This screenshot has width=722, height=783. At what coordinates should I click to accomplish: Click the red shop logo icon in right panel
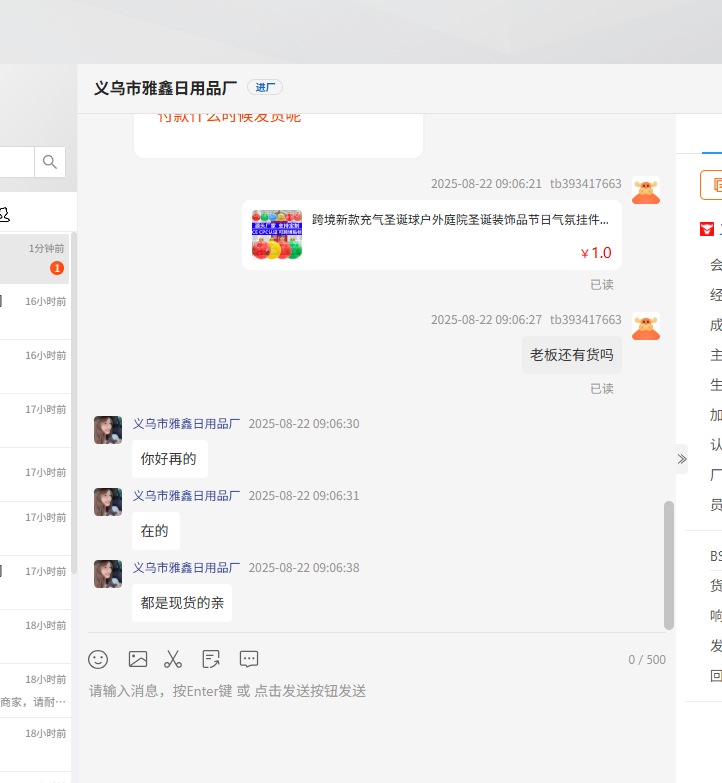pos(707,229)
